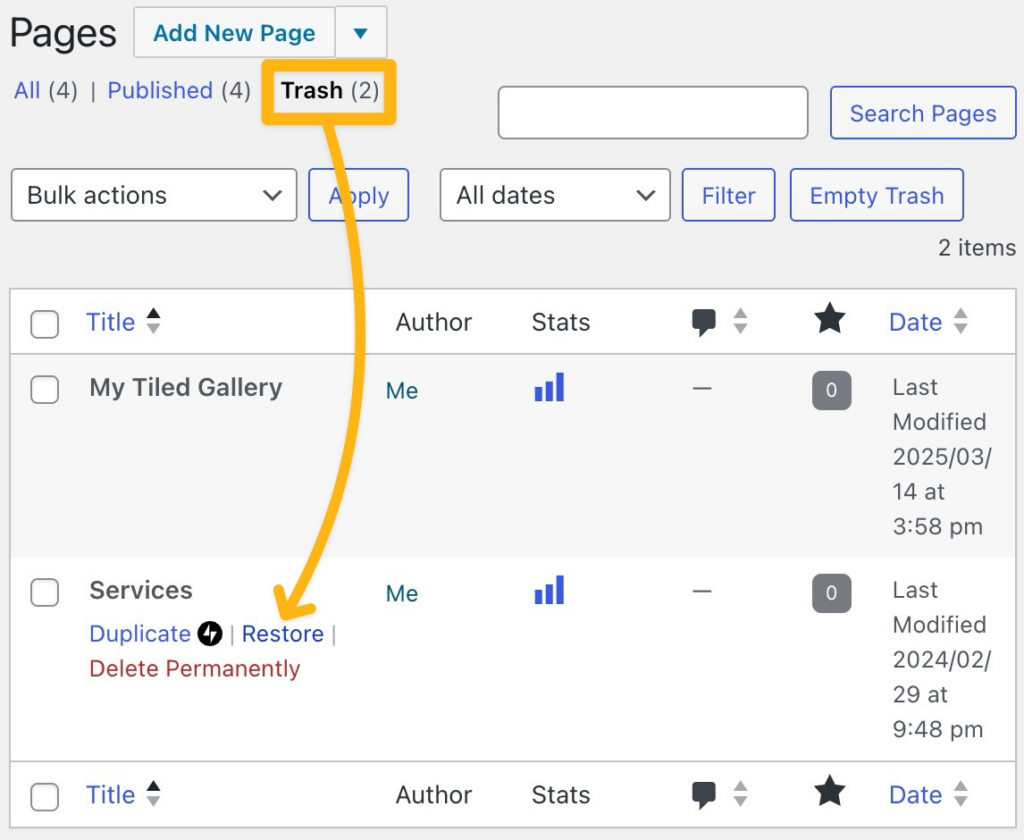Switch to the Published (4) view
Viewport: 1024px width, 840px height.
click(160, 90)
